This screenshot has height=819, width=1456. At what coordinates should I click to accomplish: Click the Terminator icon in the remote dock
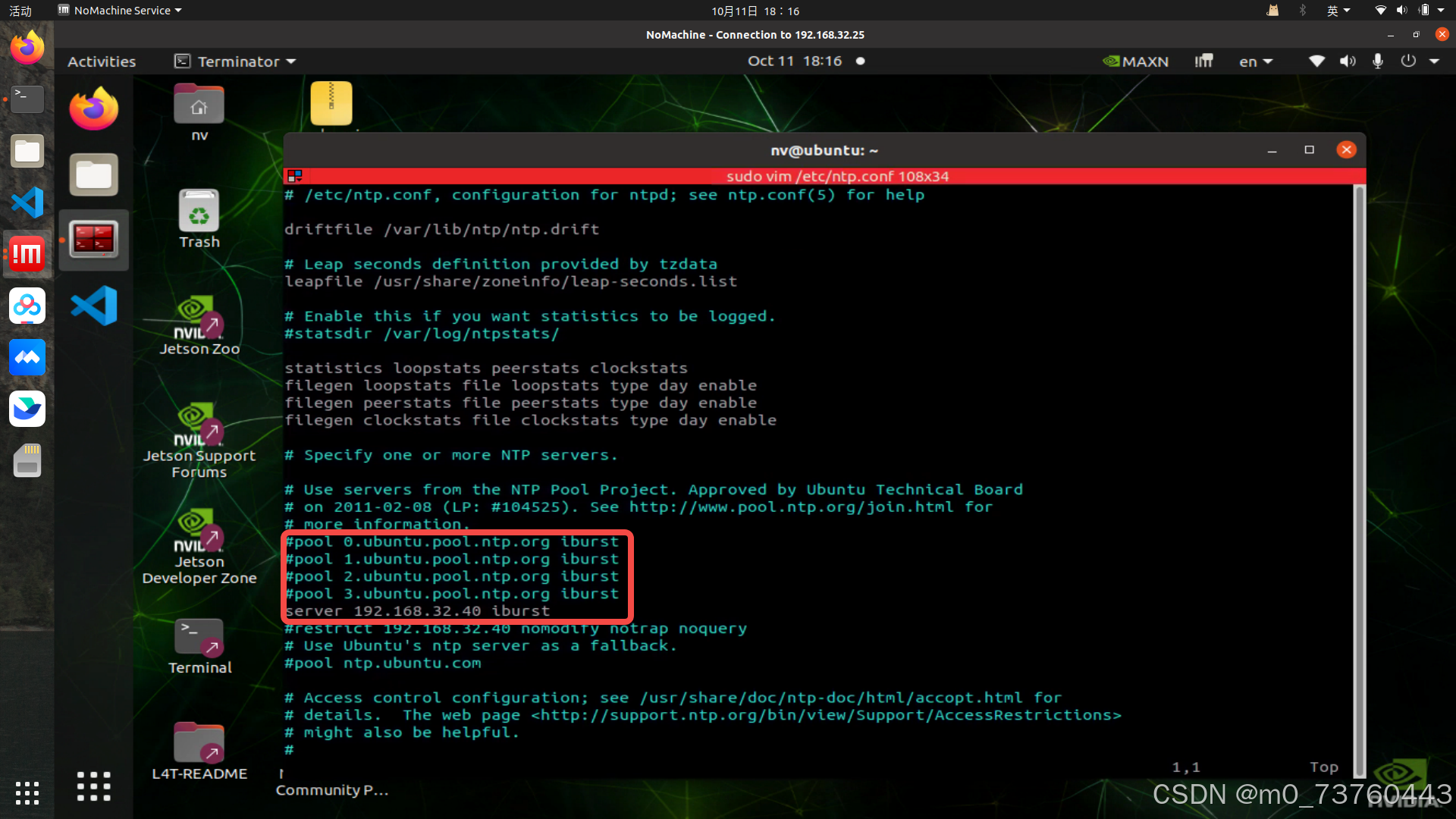pos(93,240)
